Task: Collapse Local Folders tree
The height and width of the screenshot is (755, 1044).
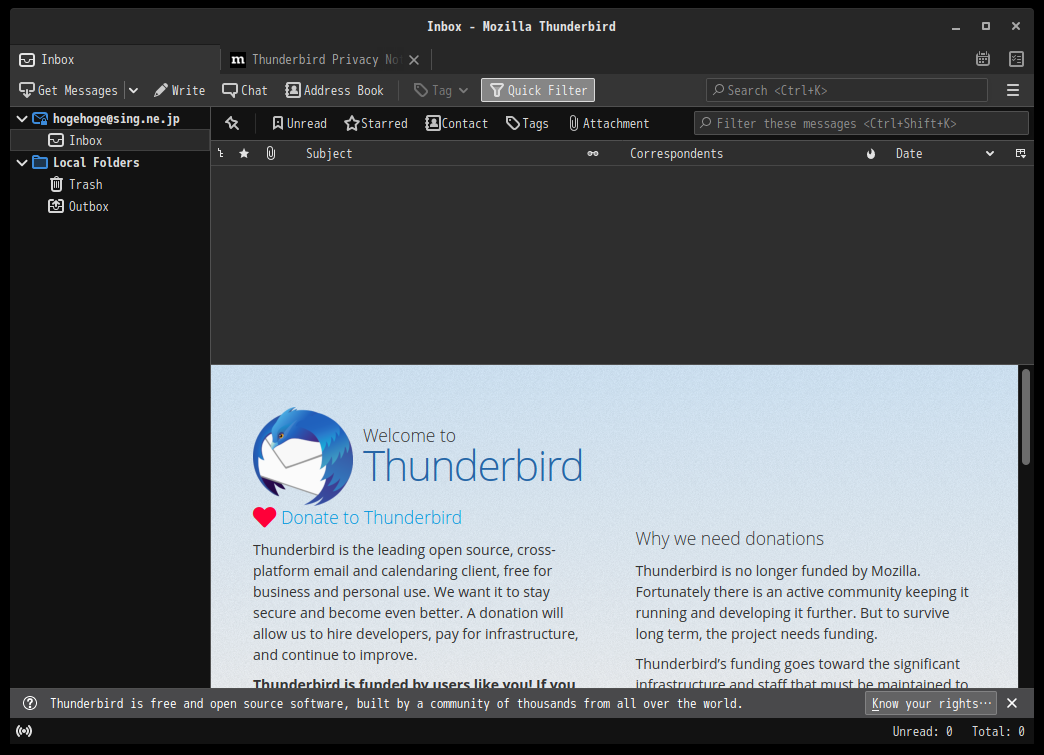Action: click(22, 162)
